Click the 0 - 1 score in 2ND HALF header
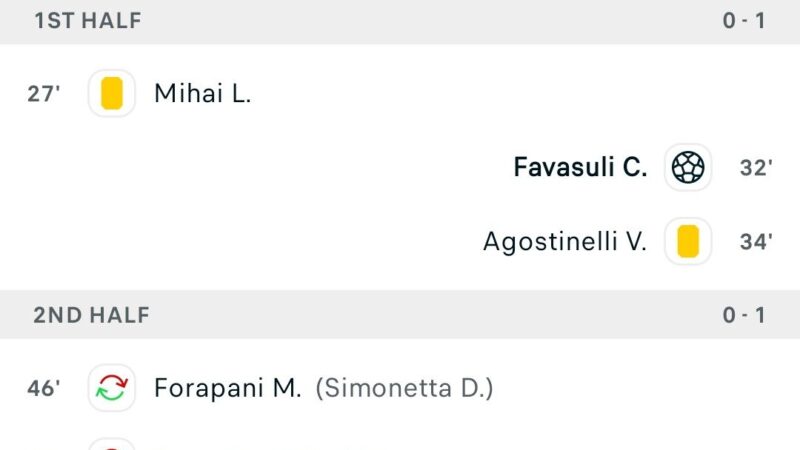 [744, 315]
